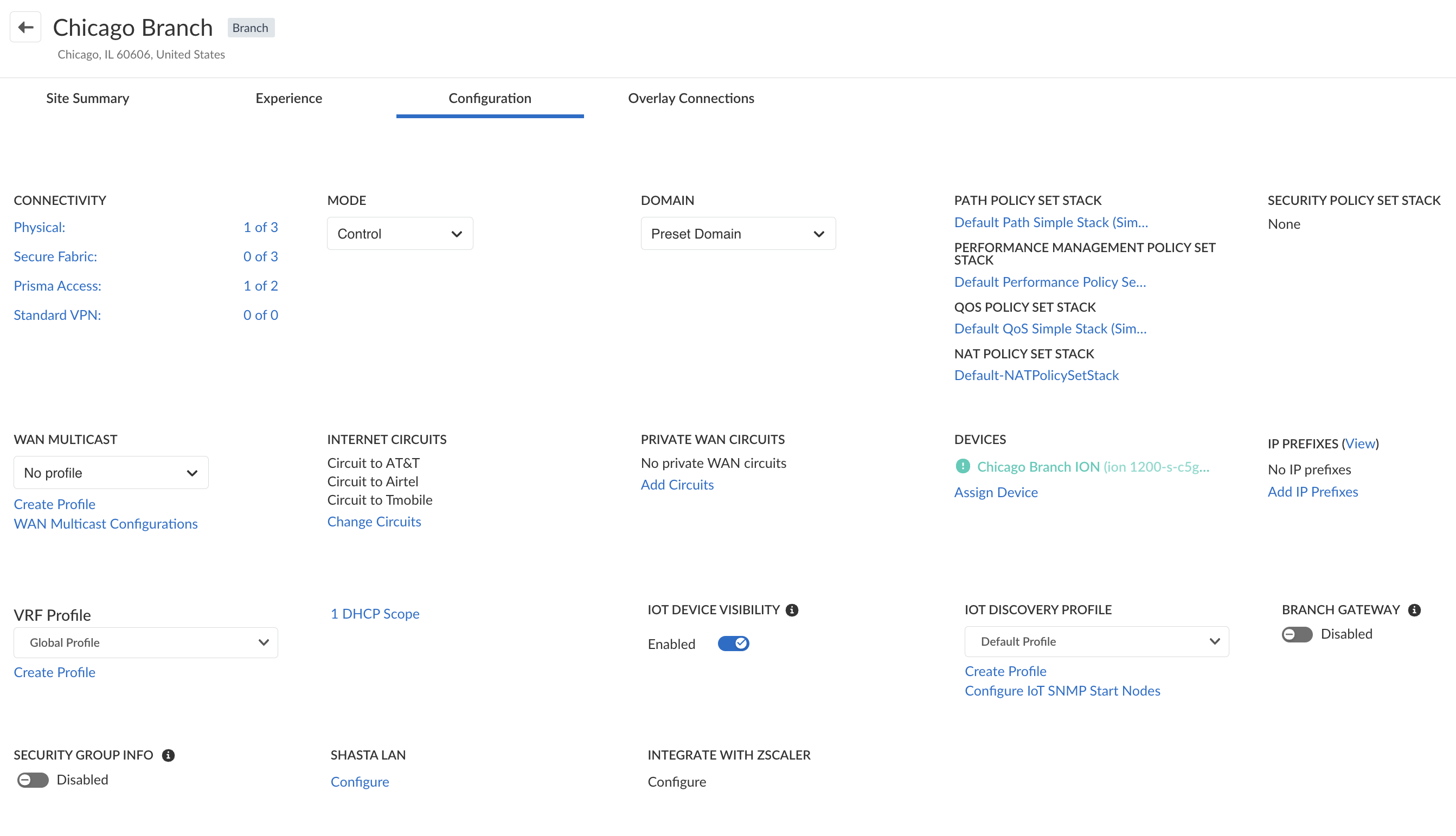Viewport: 1456px width, 836px height.
Task: Enable the Security Group Info toggle
Action: (x=33, y=780)
